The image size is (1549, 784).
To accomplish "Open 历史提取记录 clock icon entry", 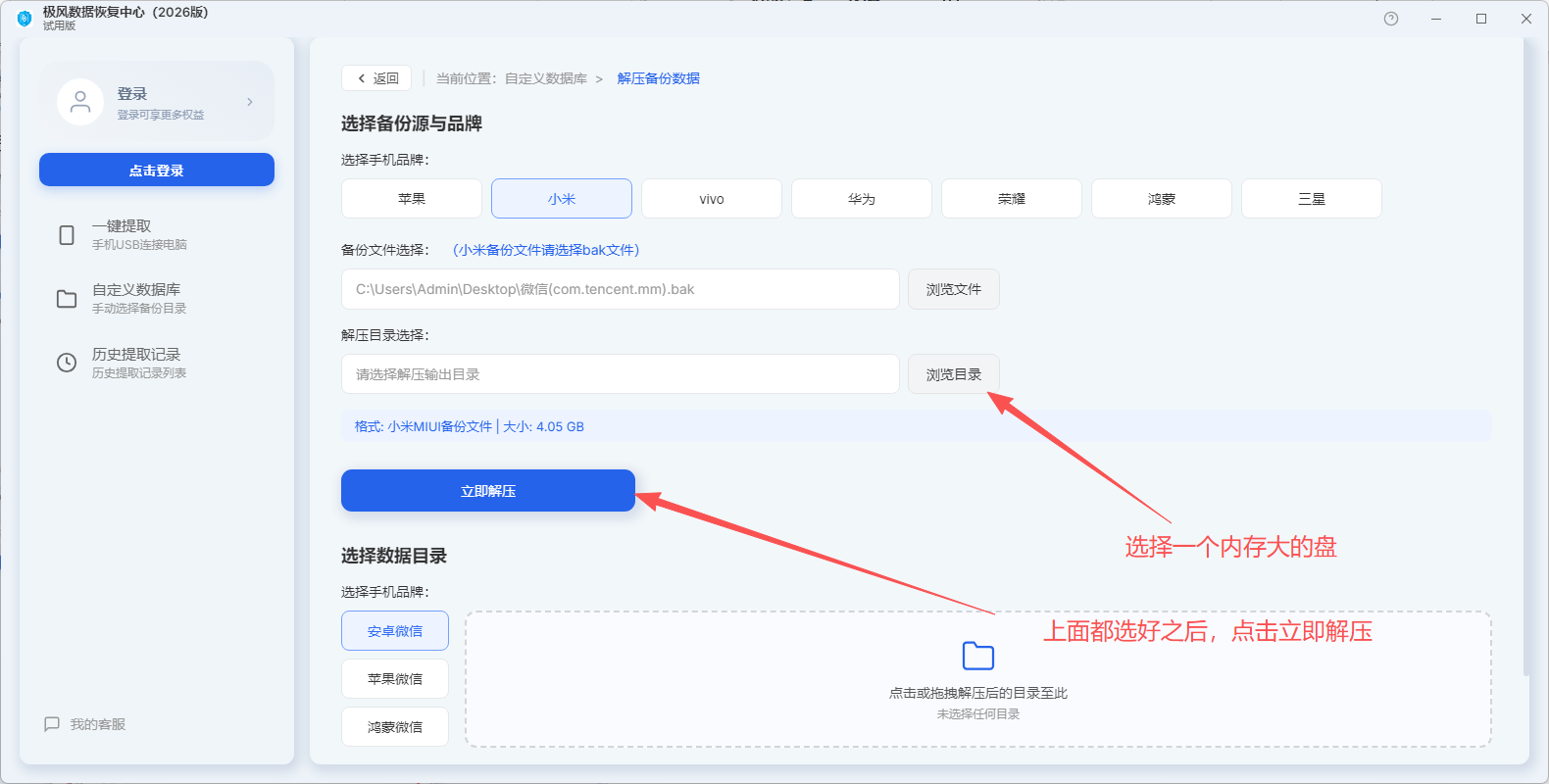I will pyautogui.click(x=67, y=363).
